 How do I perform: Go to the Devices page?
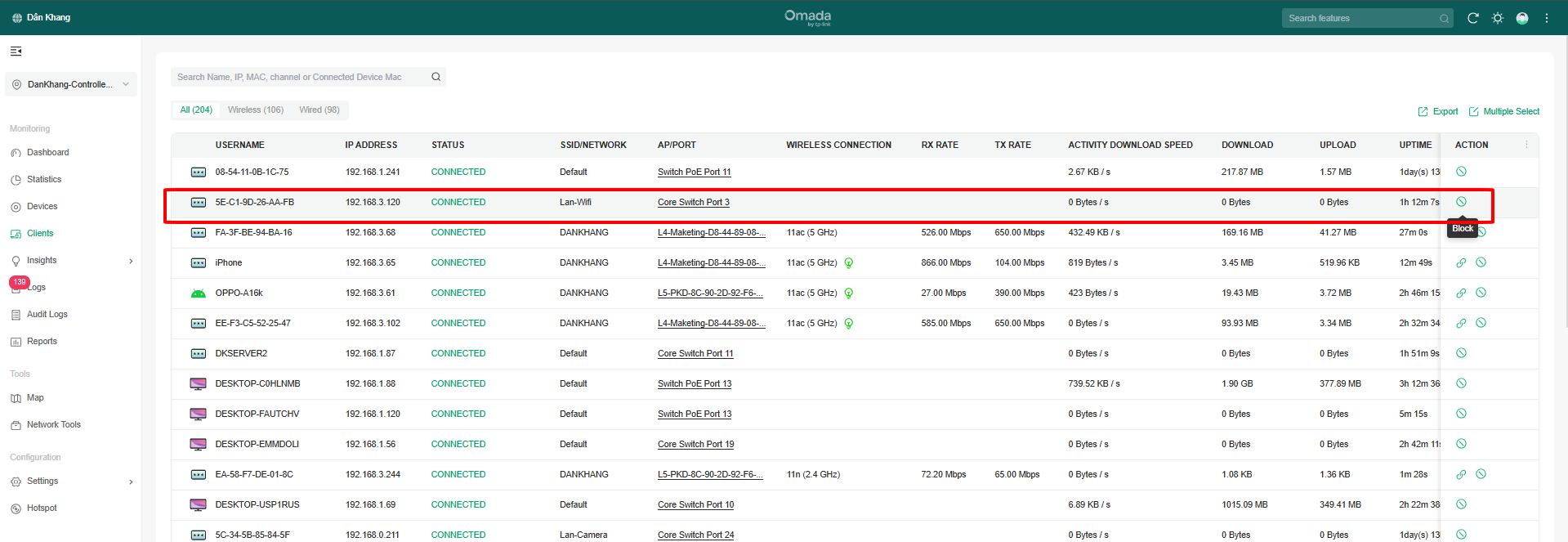click(x=42, y=206)
